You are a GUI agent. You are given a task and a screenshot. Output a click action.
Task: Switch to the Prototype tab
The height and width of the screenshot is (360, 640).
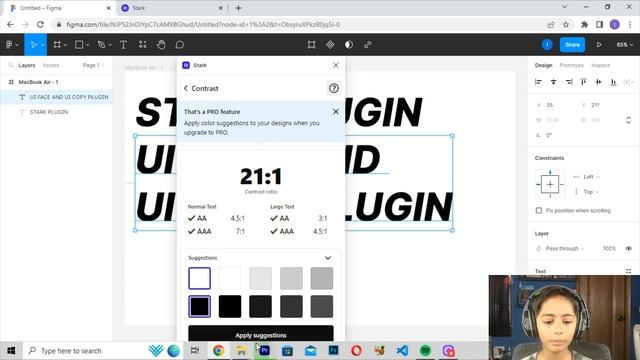pyautogui.click(x=571, y=65)
